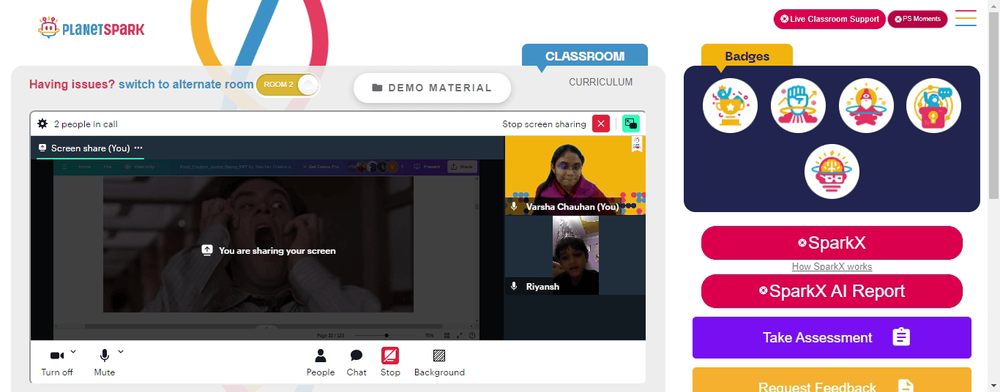The image size is (1000, 392).
Task: Open the Screen share three-dots menu
Action: click(x=138, y=148)
